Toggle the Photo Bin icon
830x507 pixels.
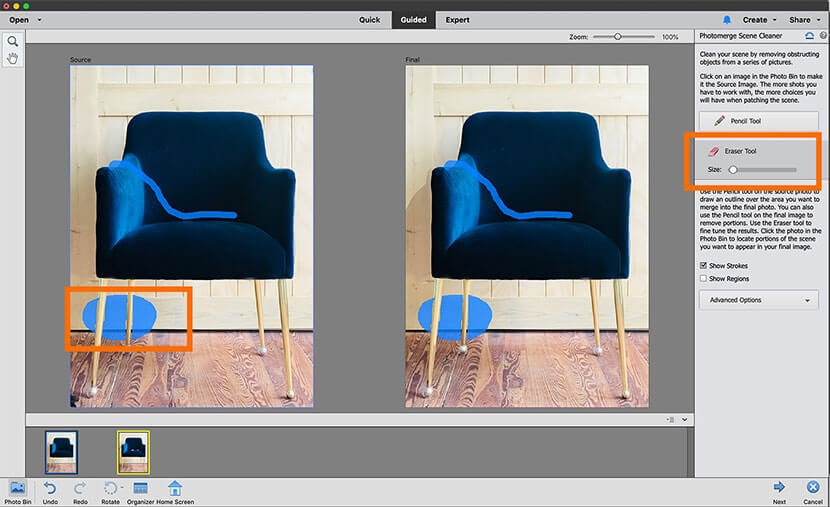(x=17, y=488)
